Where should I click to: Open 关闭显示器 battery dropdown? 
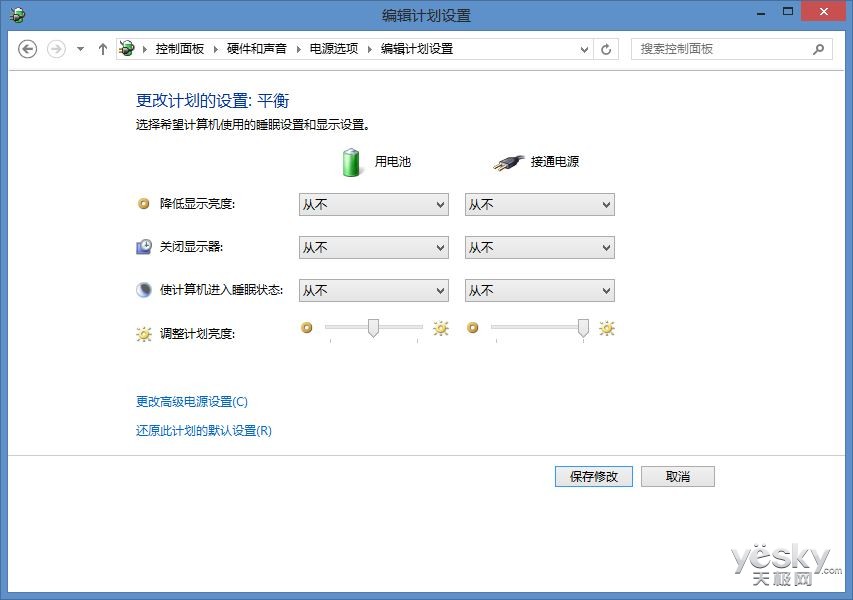tap(374, 248)
